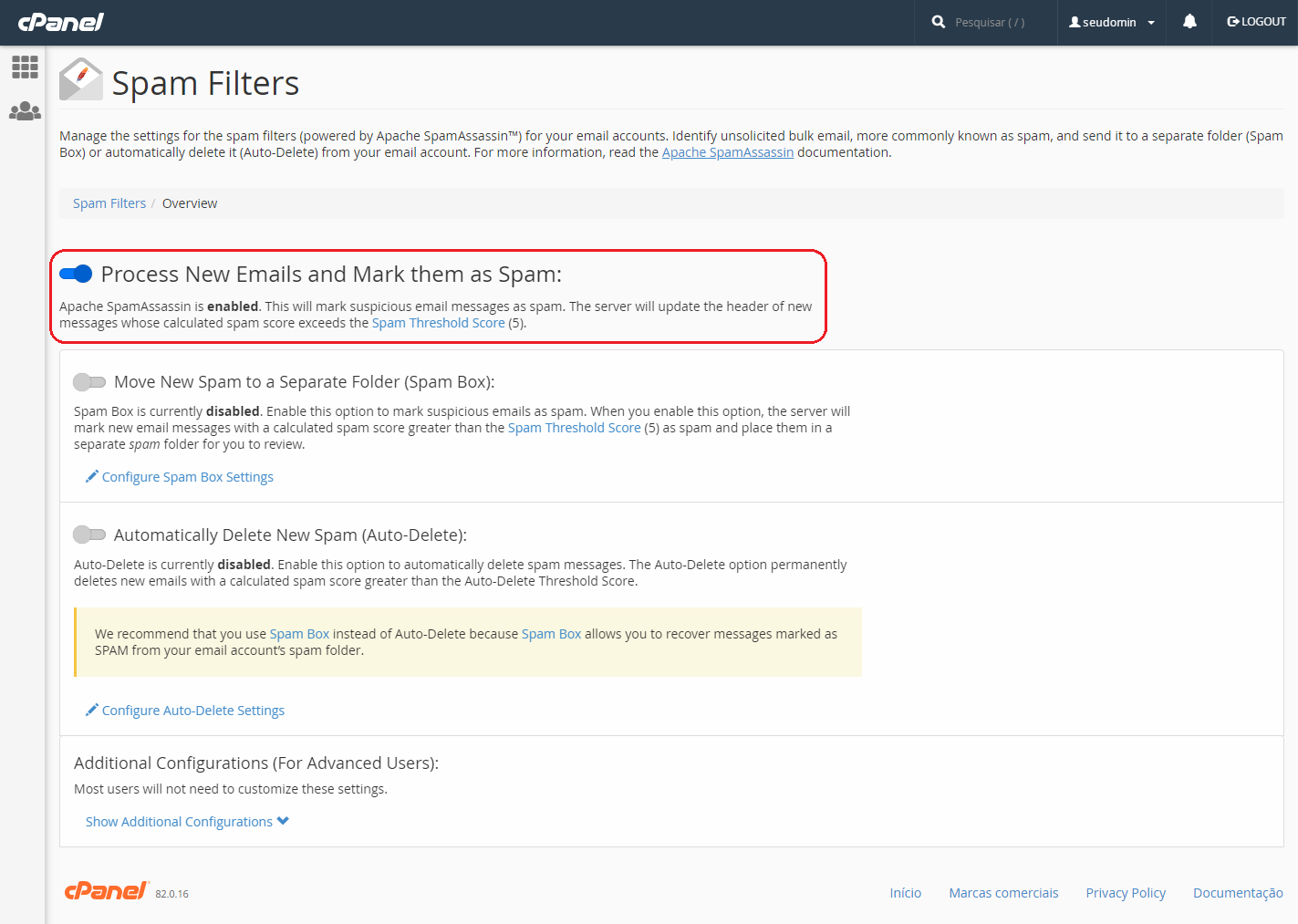Open the notifications bell

[1189, 21]
